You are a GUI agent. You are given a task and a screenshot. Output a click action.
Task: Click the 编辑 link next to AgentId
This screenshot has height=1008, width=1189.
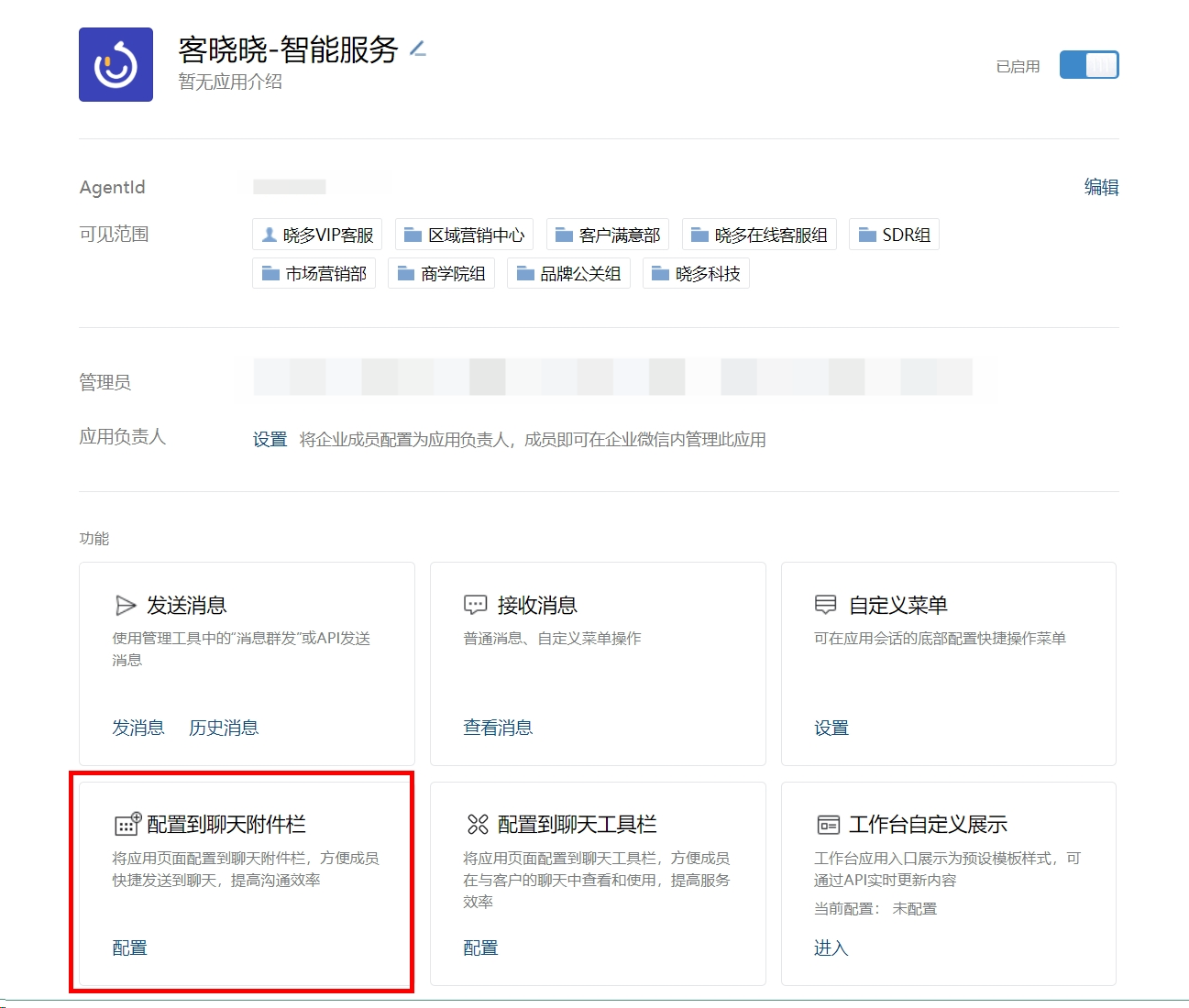pyautogui.click(x=1101, y=187)
